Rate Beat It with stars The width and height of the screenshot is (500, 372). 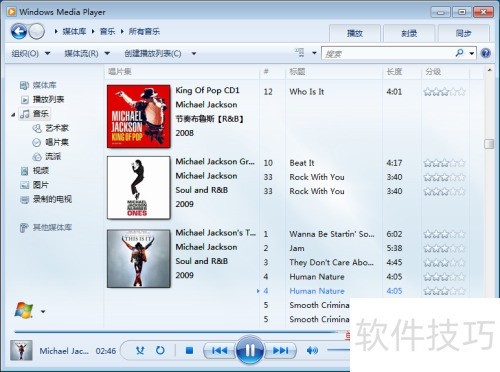click(444, 163)
